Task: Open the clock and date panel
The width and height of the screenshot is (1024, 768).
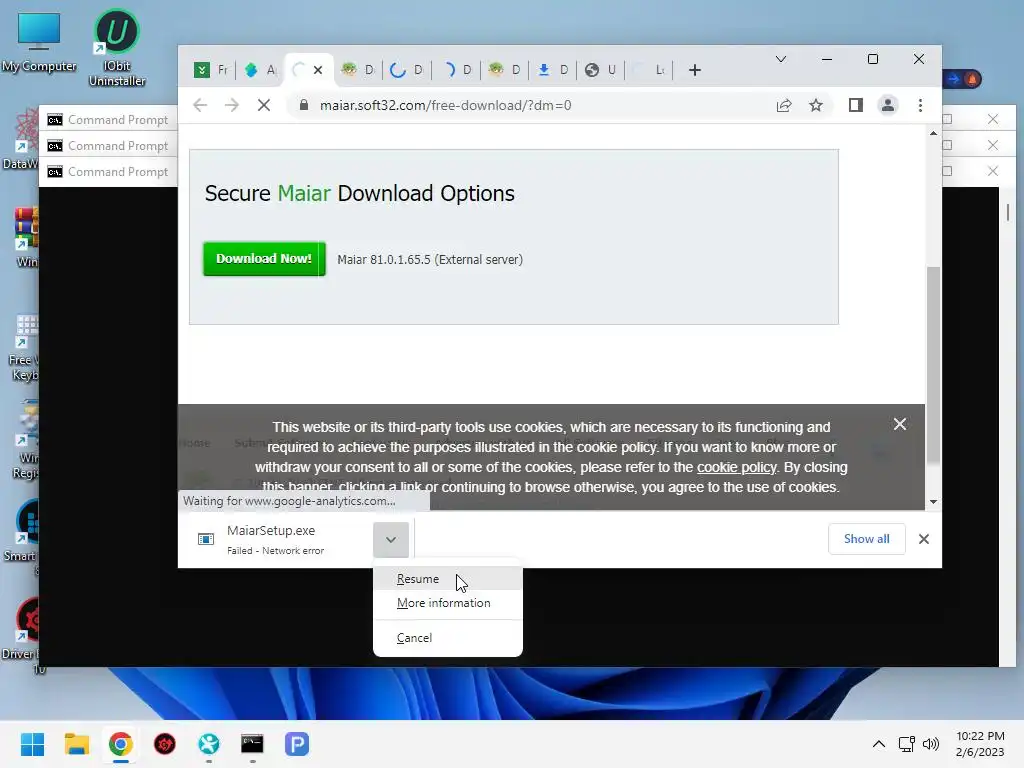Action: (x=980, y=744)
